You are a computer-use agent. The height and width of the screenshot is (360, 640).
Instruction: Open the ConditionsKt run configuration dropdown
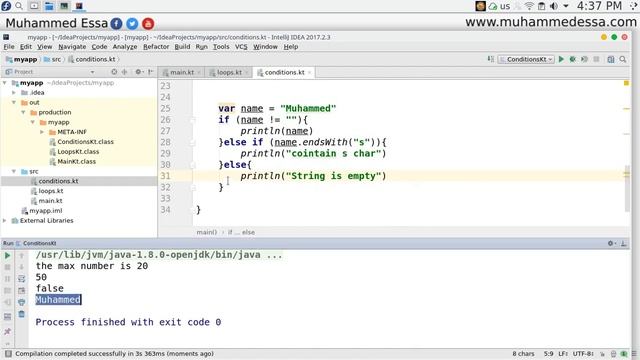point(526,59)
